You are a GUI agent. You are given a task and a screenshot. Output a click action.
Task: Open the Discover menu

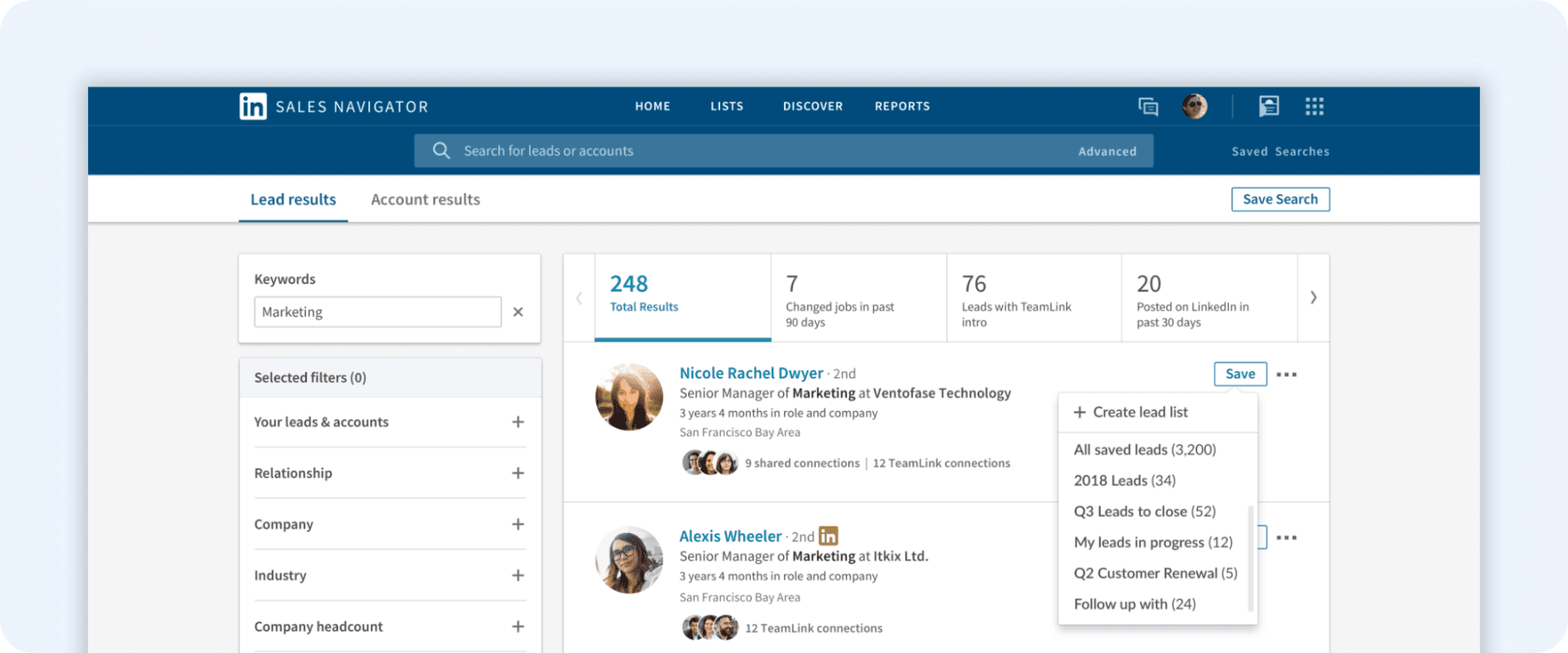point(813,106)
